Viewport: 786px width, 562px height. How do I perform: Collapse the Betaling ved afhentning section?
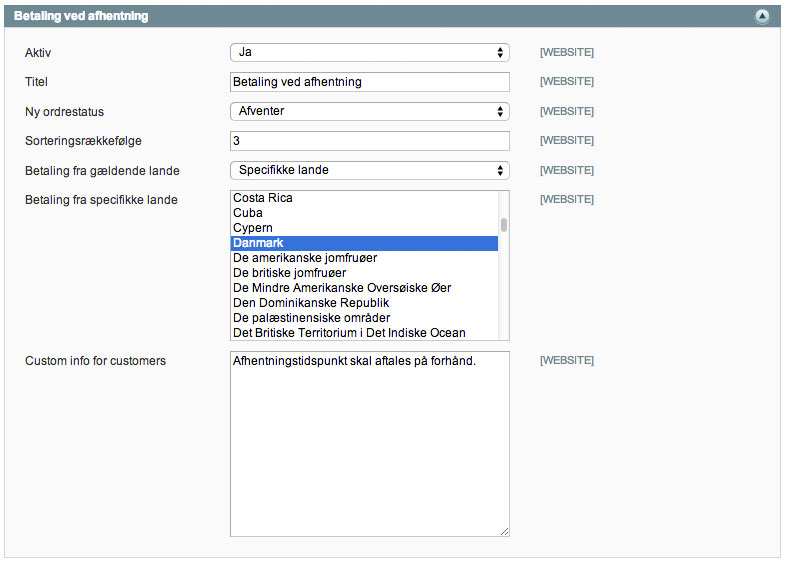[x=762, y=16]
